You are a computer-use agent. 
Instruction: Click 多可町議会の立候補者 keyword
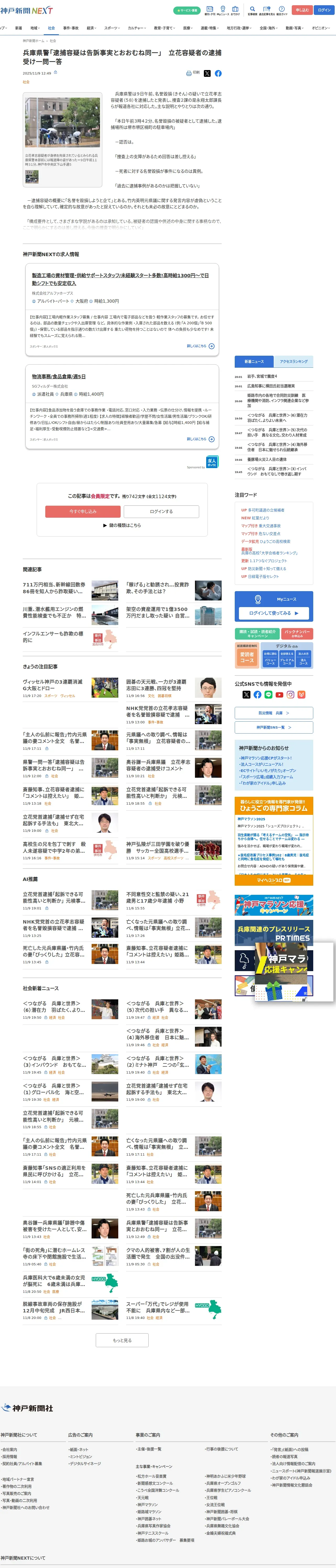tap(266, 510)
